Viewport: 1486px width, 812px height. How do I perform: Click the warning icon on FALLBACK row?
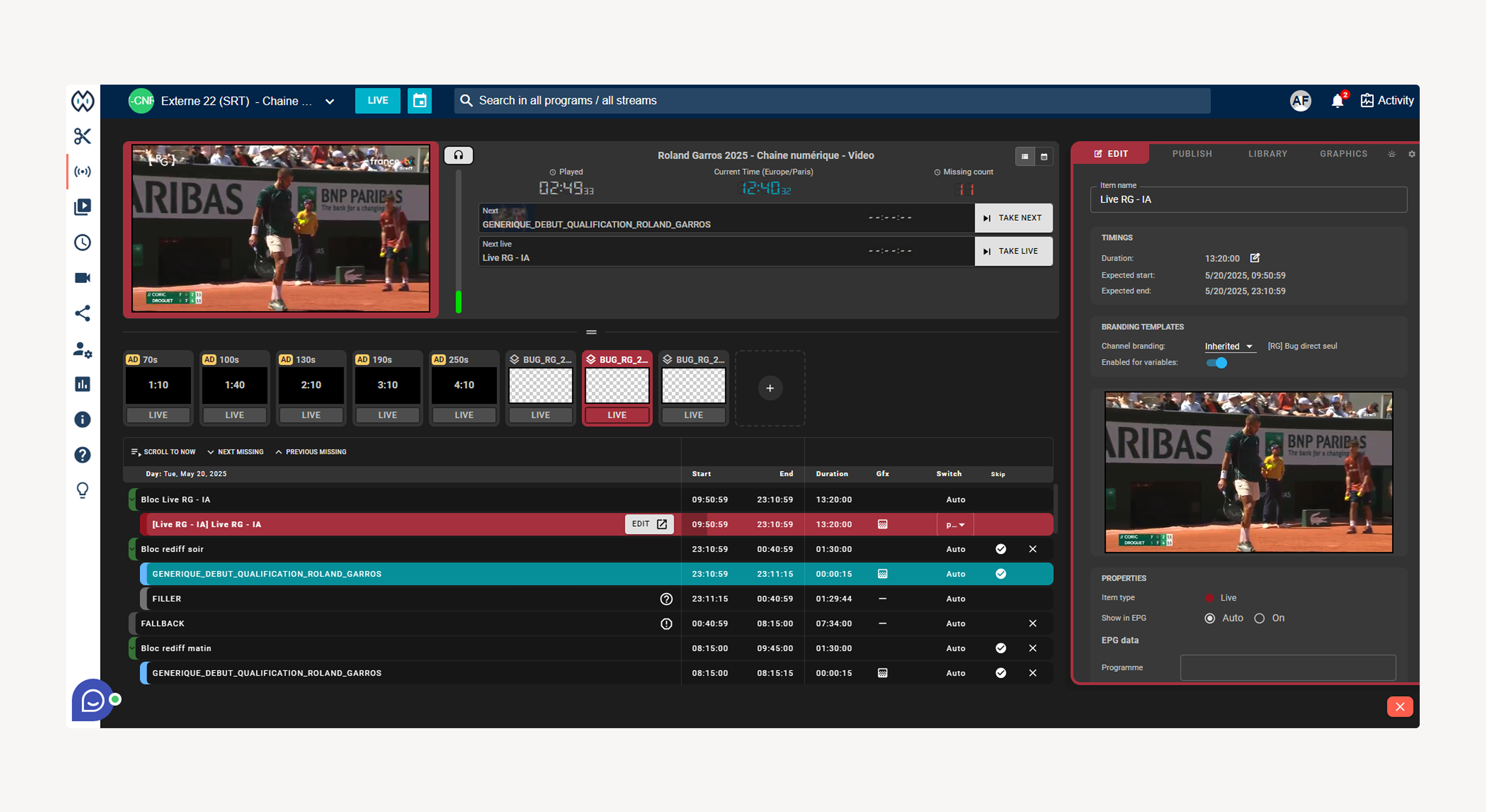(x=666, y=624)
